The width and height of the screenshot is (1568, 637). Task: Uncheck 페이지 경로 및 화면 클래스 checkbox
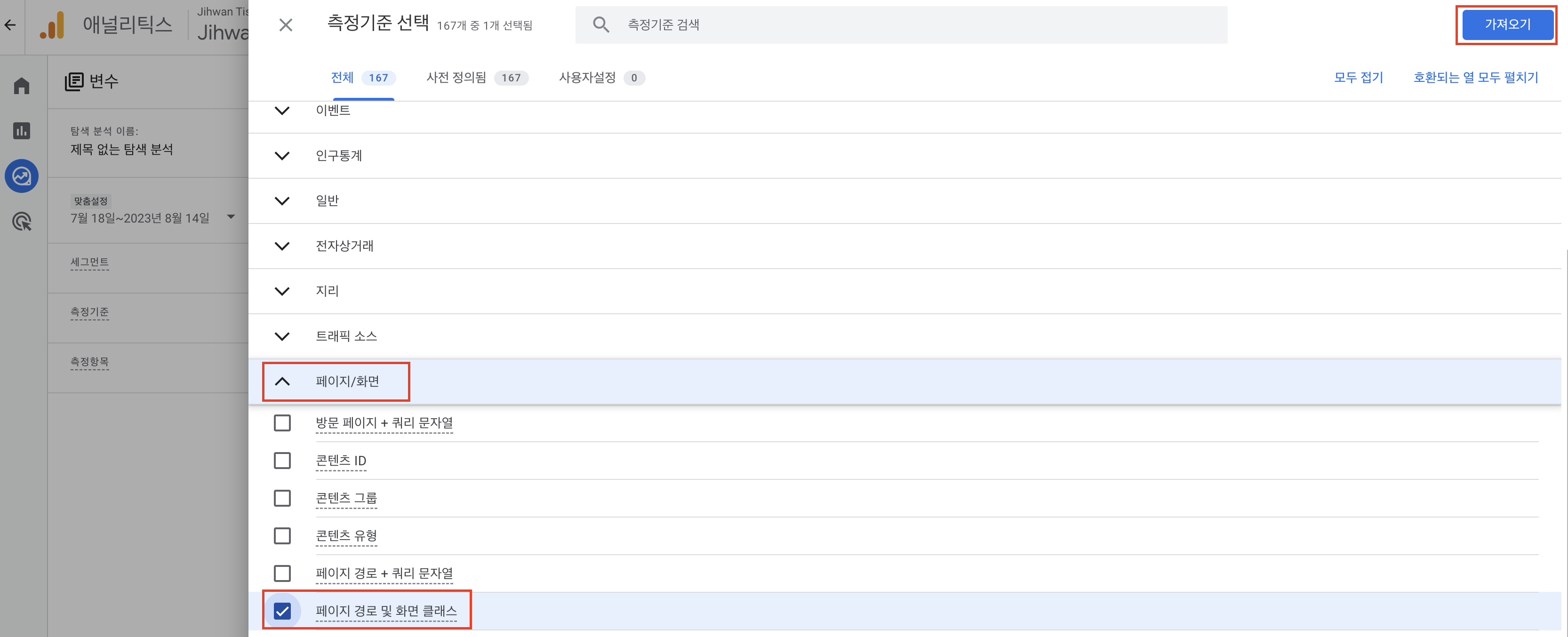(x=282, y=611)
